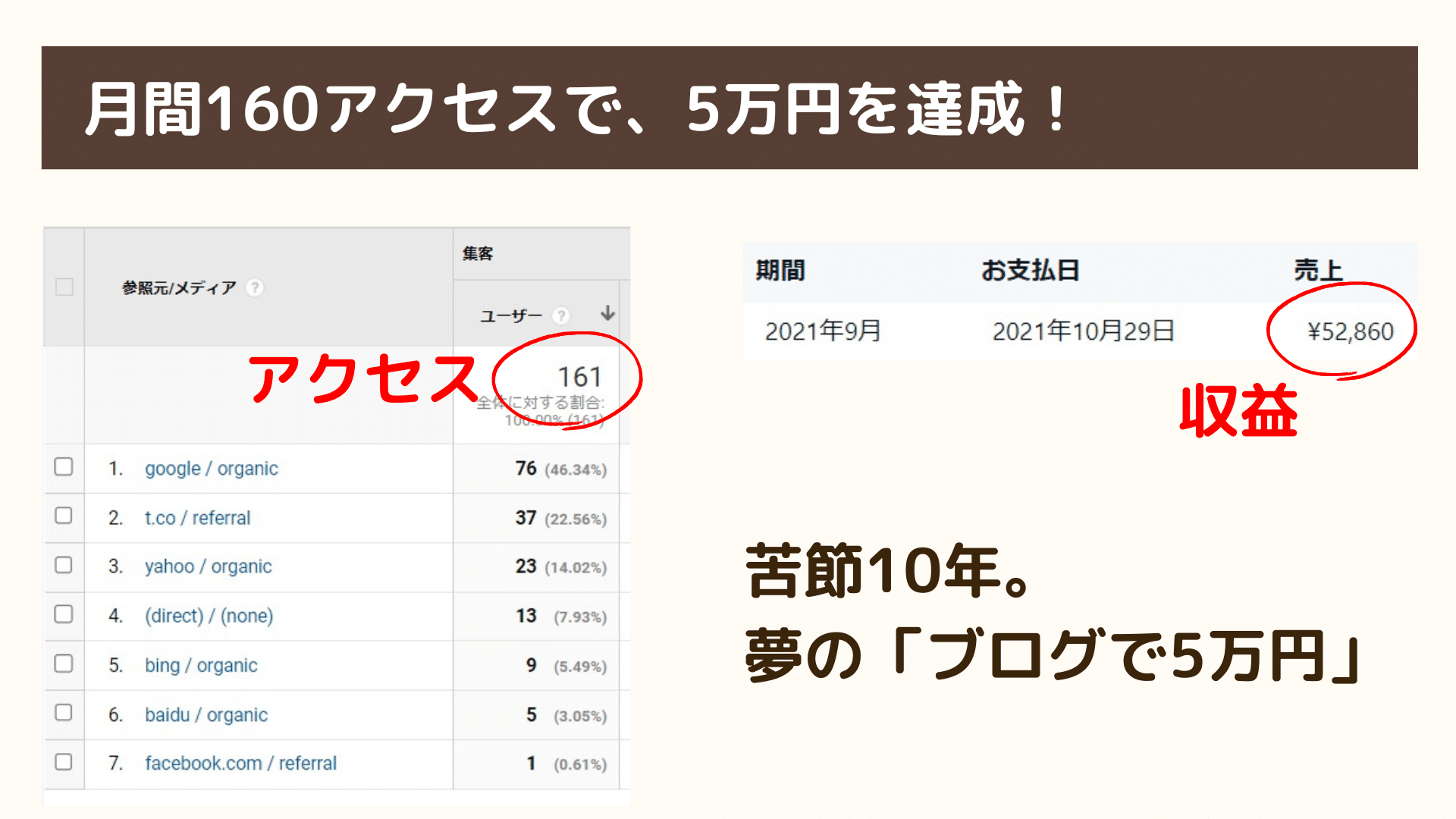Open the t.co / referral link
The height and width of the screenshot is (819, 1456).
click(x=197, y=518)
